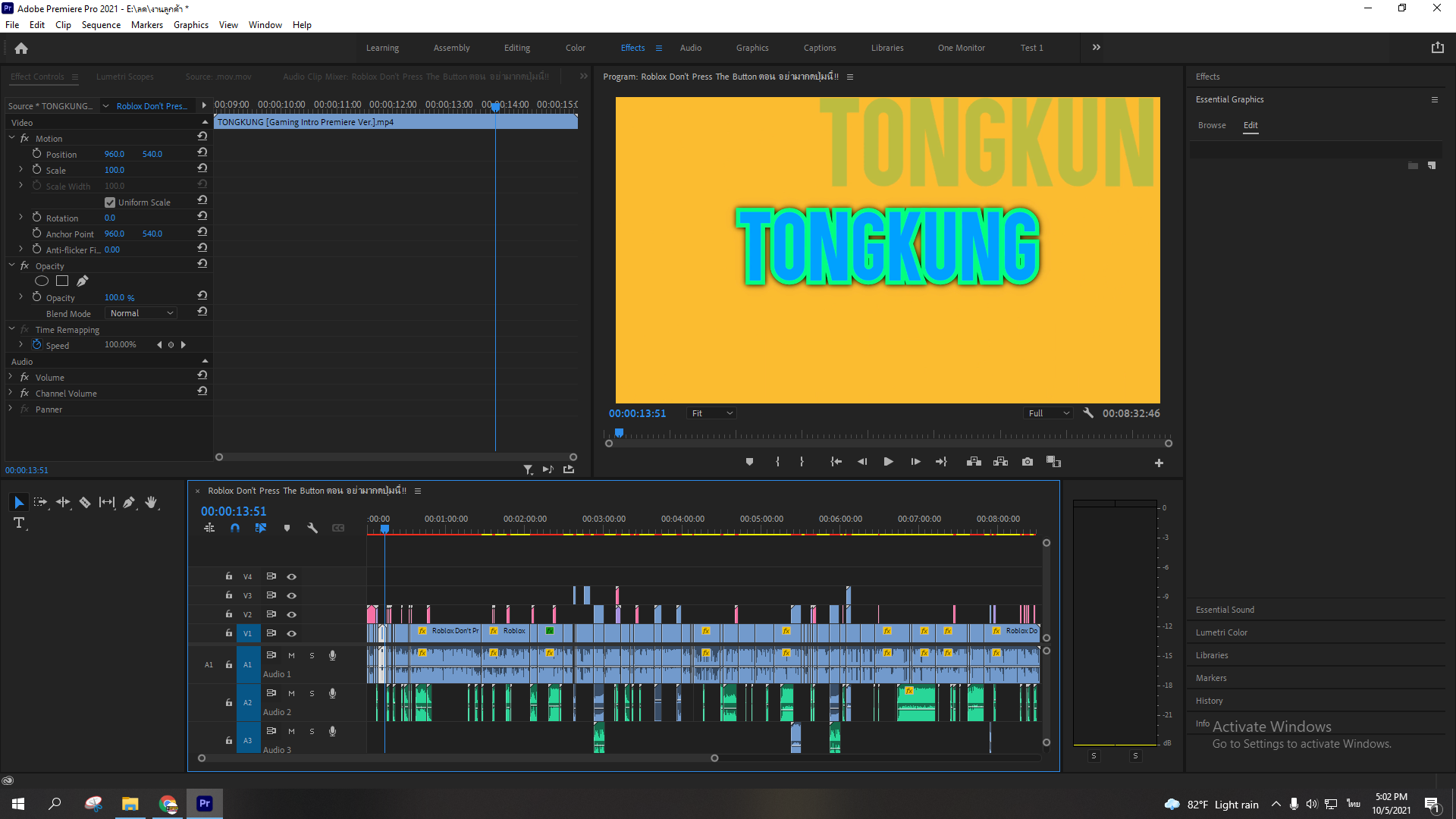Viewport: 1456px width, 819px height.
Task: Open Essential Sound panel
Action: click(x=1225, y=610)
